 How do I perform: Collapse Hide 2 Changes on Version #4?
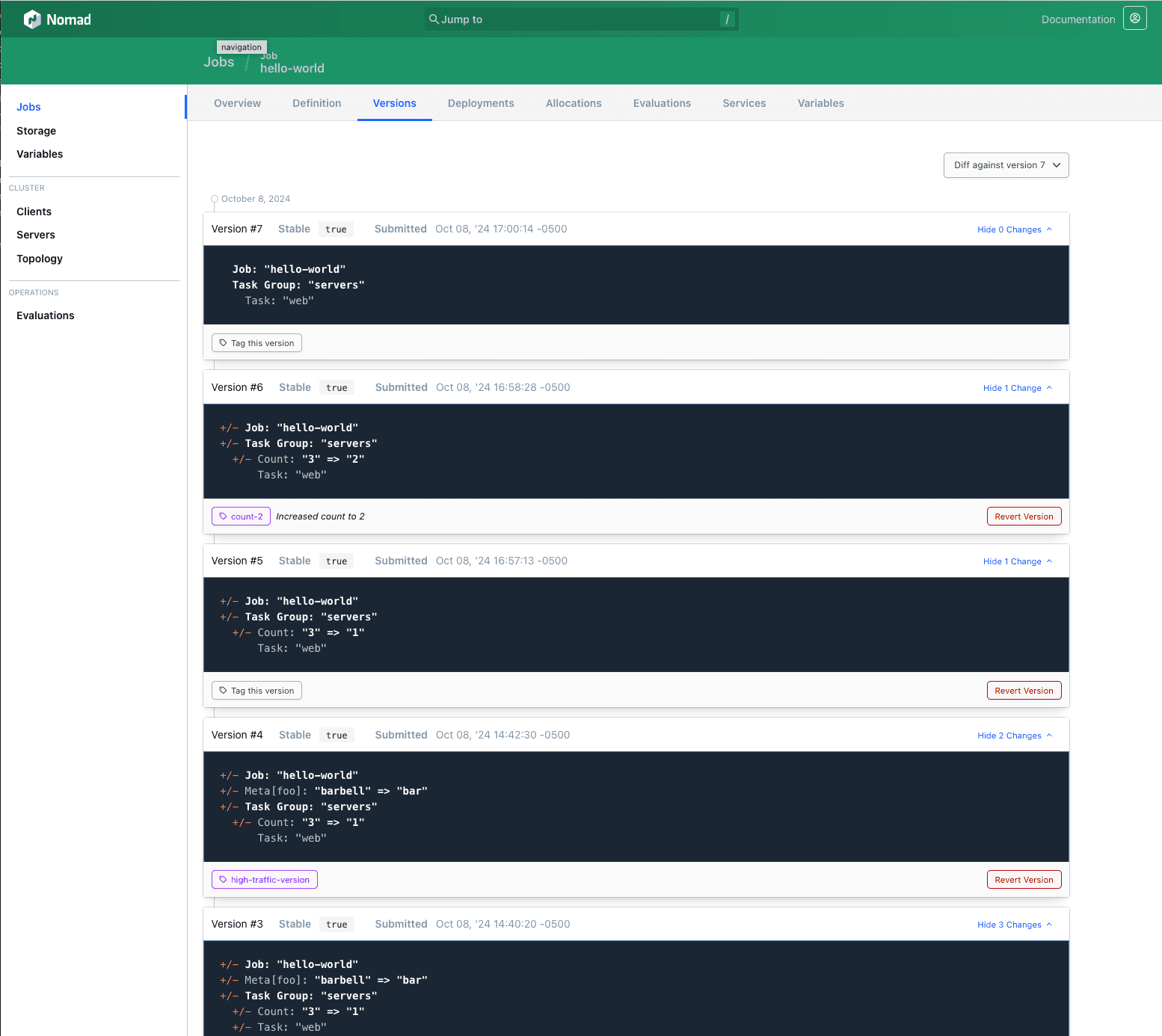[x=1015, y=736]
